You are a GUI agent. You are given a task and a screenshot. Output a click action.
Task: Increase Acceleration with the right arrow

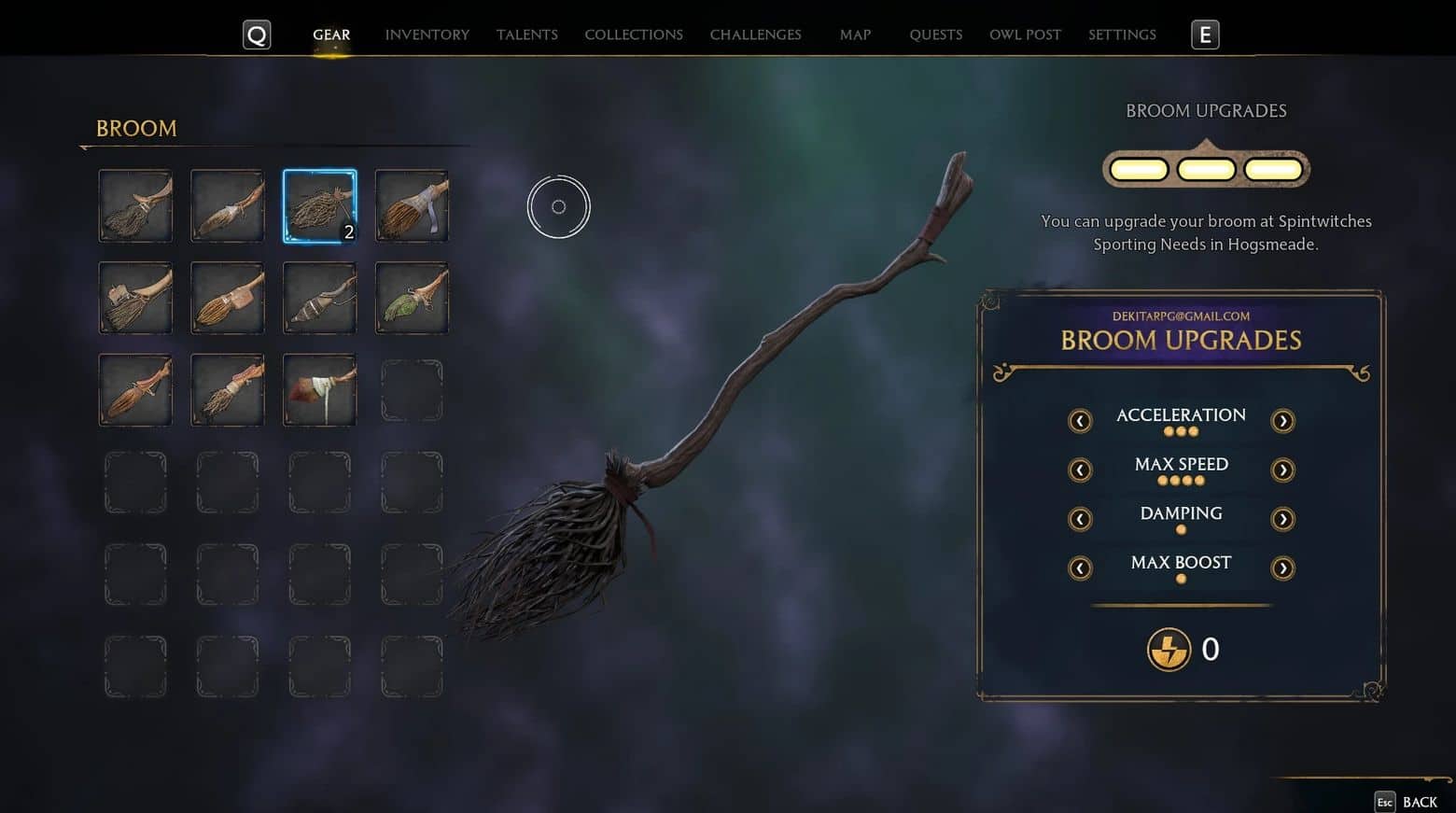pos(1282,421)
